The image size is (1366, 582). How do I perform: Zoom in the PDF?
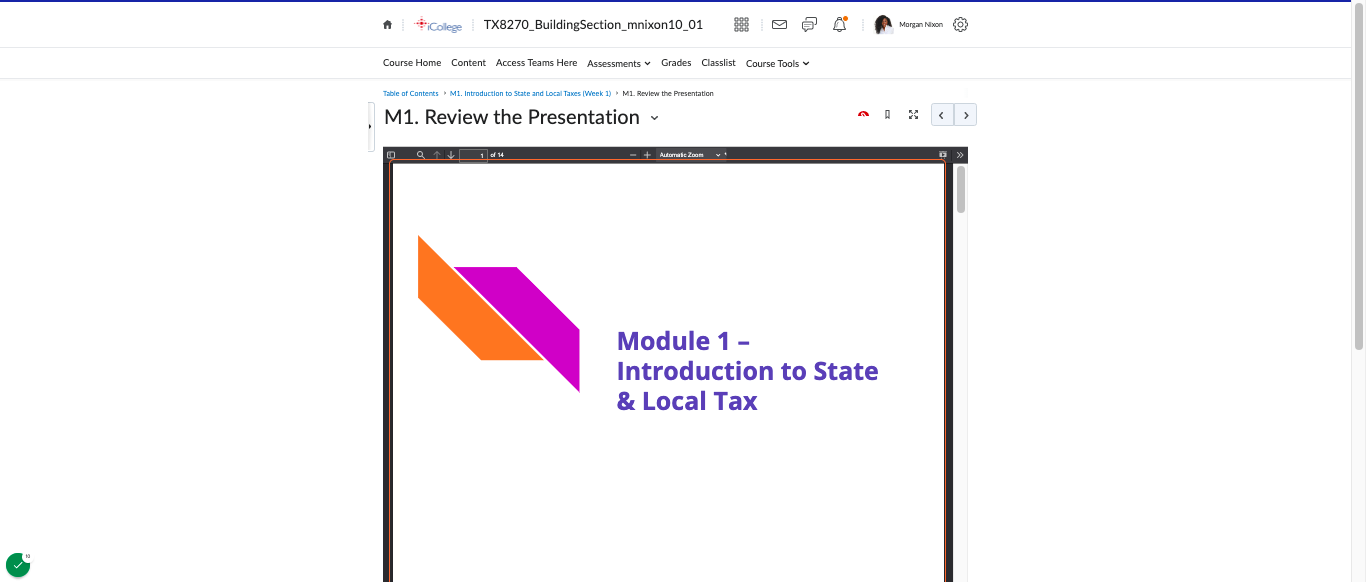(647, 155)
